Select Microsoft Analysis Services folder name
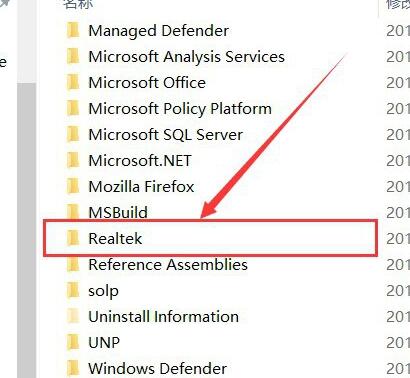The image size is (410, 378). tap(186, 57)
